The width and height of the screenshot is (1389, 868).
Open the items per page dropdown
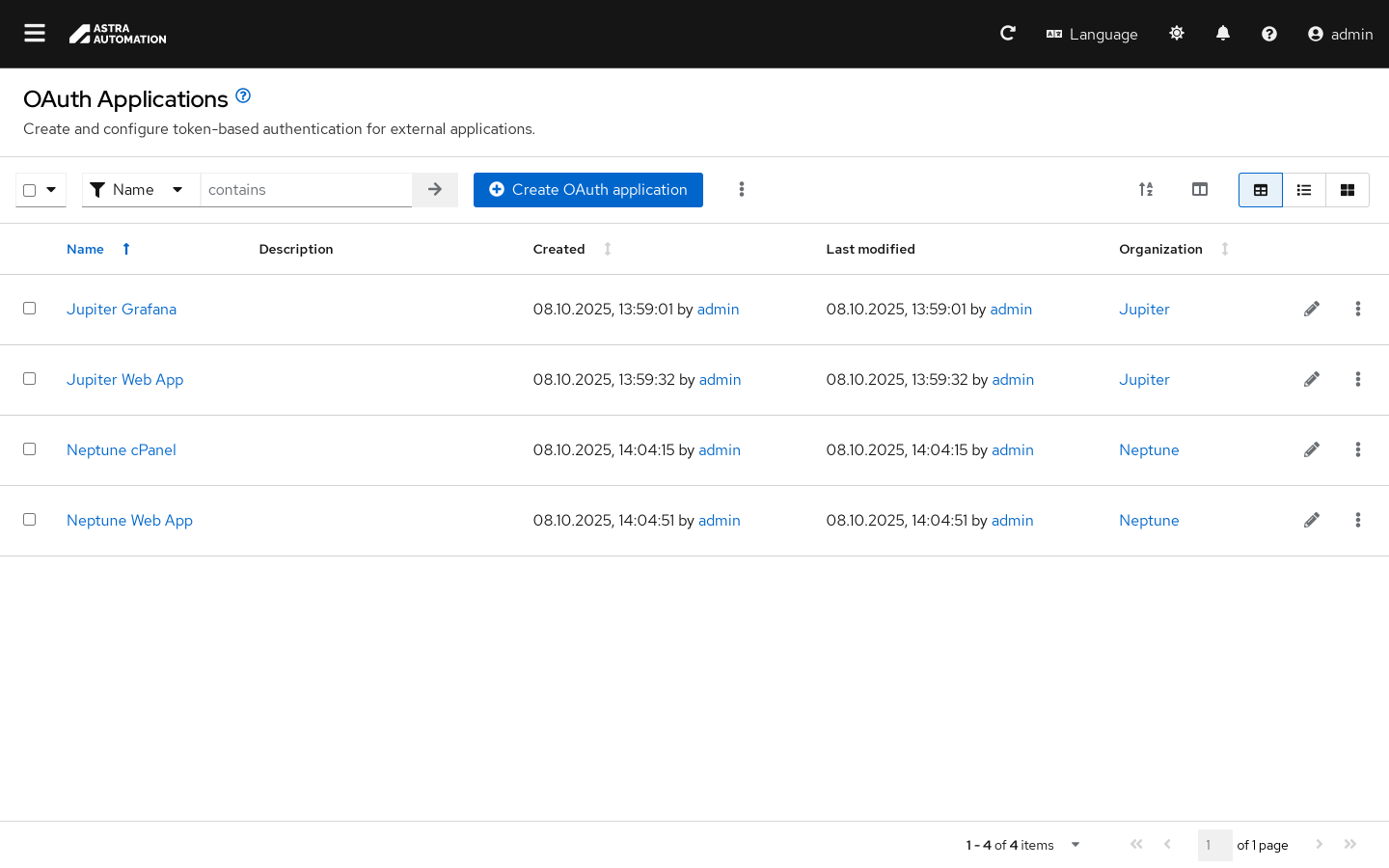click(1076, 845)
